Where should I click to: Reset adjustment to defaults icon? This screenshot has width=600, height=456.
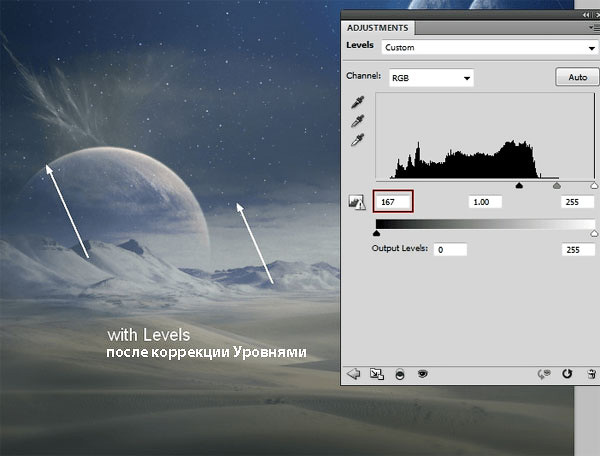pyautogui.click(x=567, y=374)
